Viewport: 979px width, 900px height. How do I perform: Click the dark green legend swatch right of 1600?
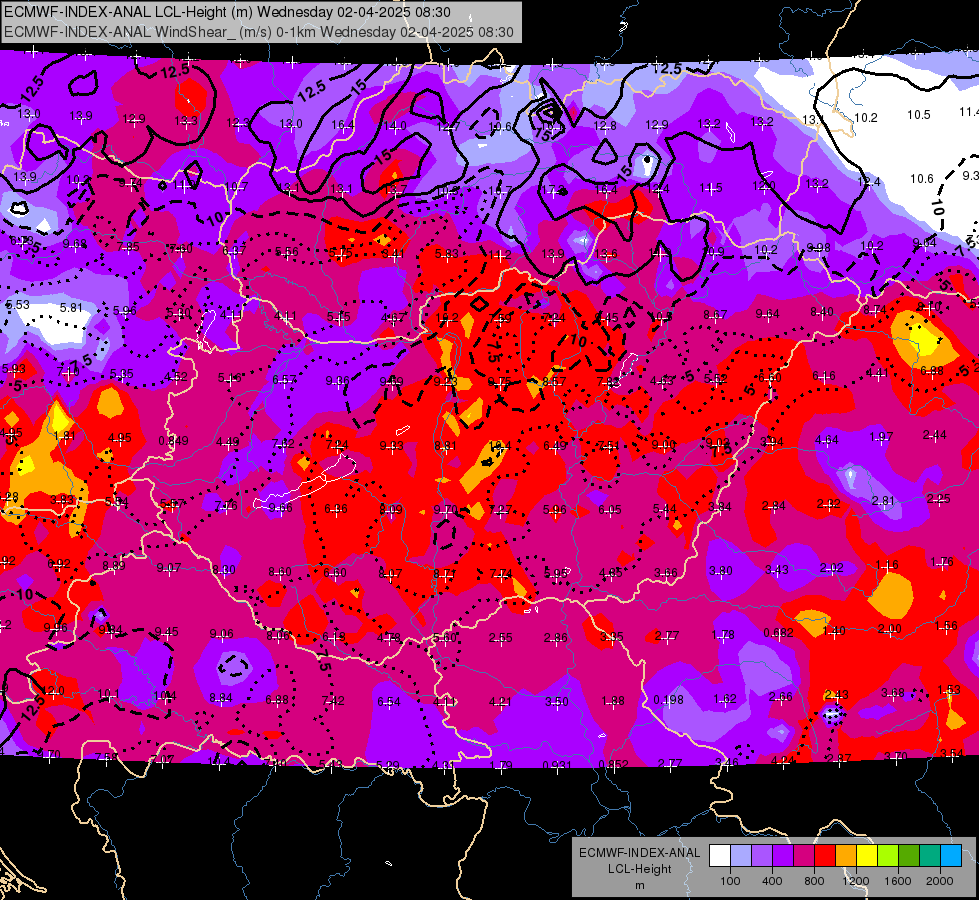[x=909, y=856]
